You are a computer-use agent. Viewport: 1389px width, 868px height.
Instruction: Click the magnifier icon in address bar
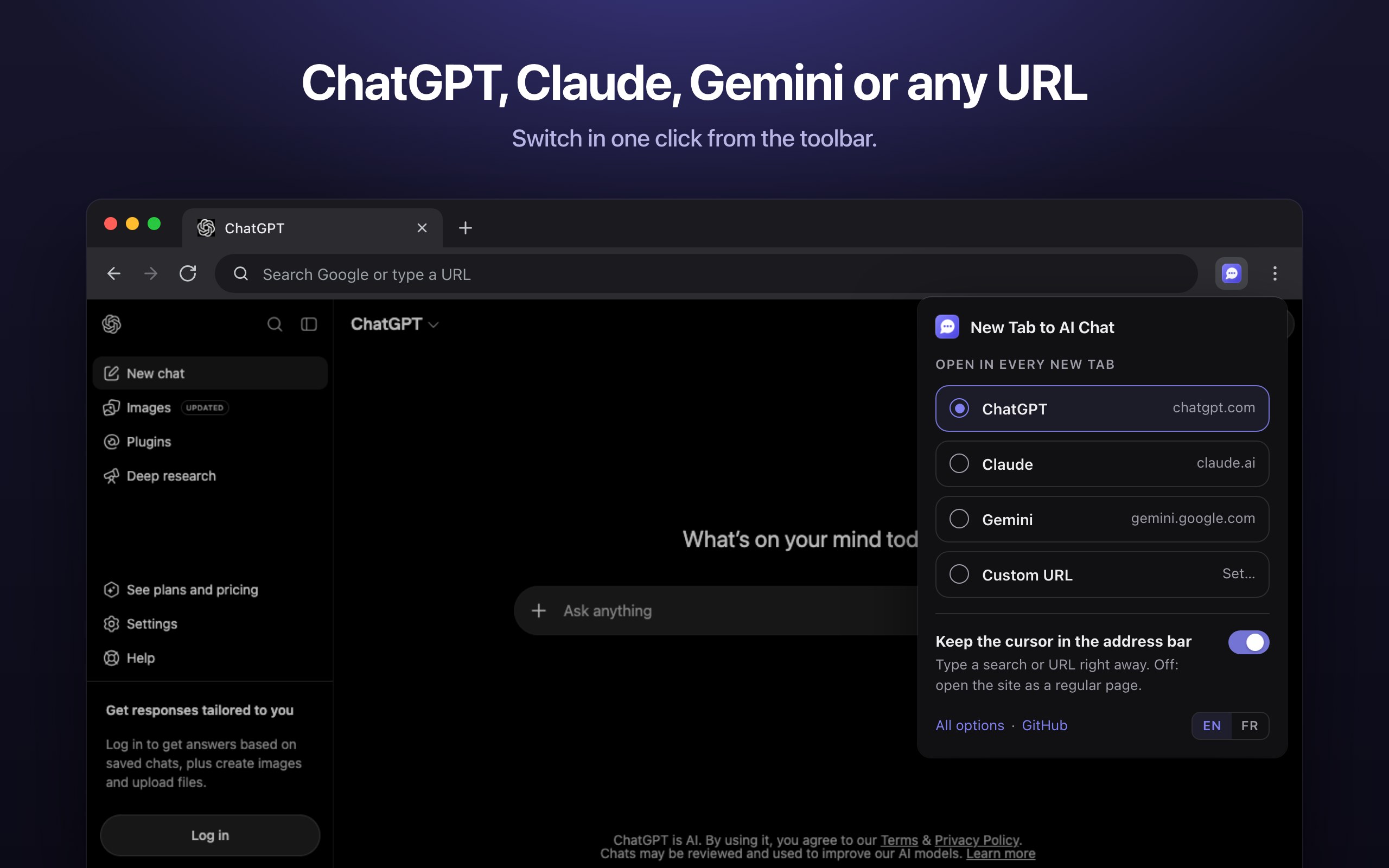[240, 274]
